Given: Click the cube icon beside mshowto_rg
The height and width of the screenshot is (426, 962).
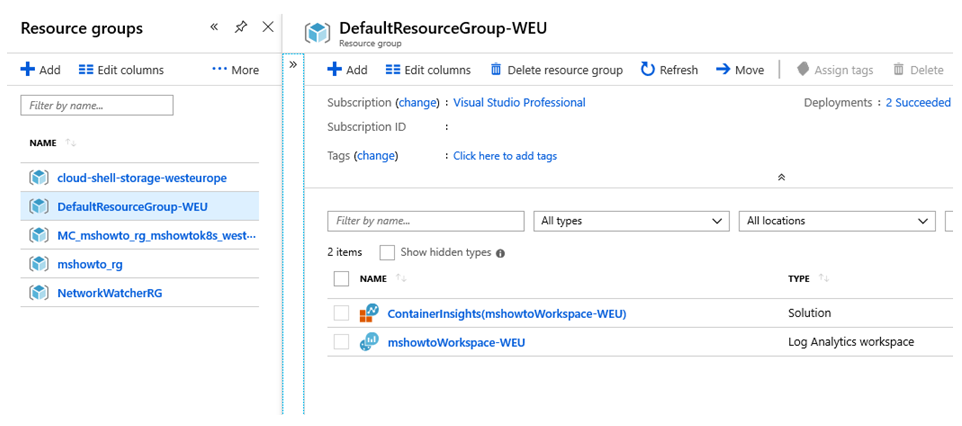Looking at the screenshot, I should tap(39, 264).
